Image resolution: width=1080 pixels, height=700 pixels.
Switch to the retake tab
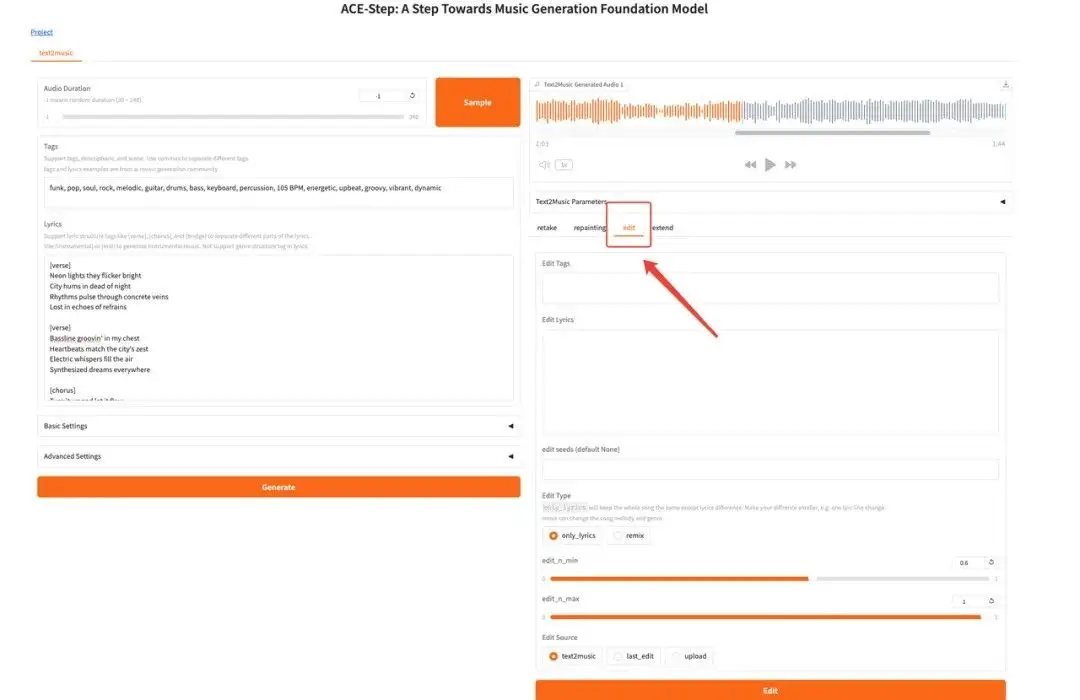click(x=547, y=227)
